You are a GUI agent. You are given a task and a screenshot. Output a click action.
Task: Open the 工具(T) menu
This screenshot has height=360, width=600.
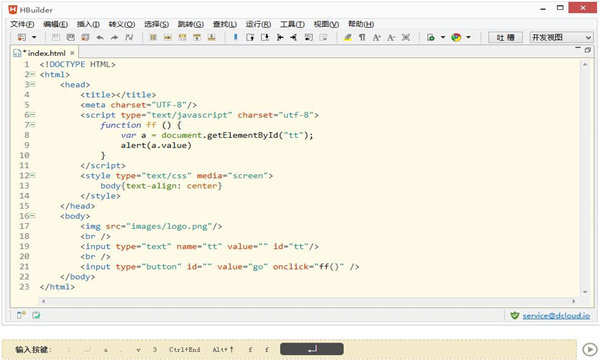(292, 24)
